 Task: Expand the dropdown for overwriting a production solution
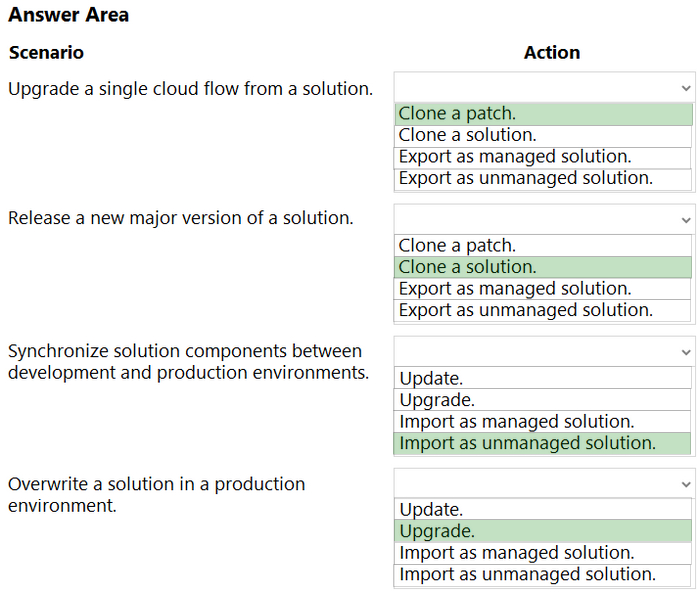(x=544, y=483)
